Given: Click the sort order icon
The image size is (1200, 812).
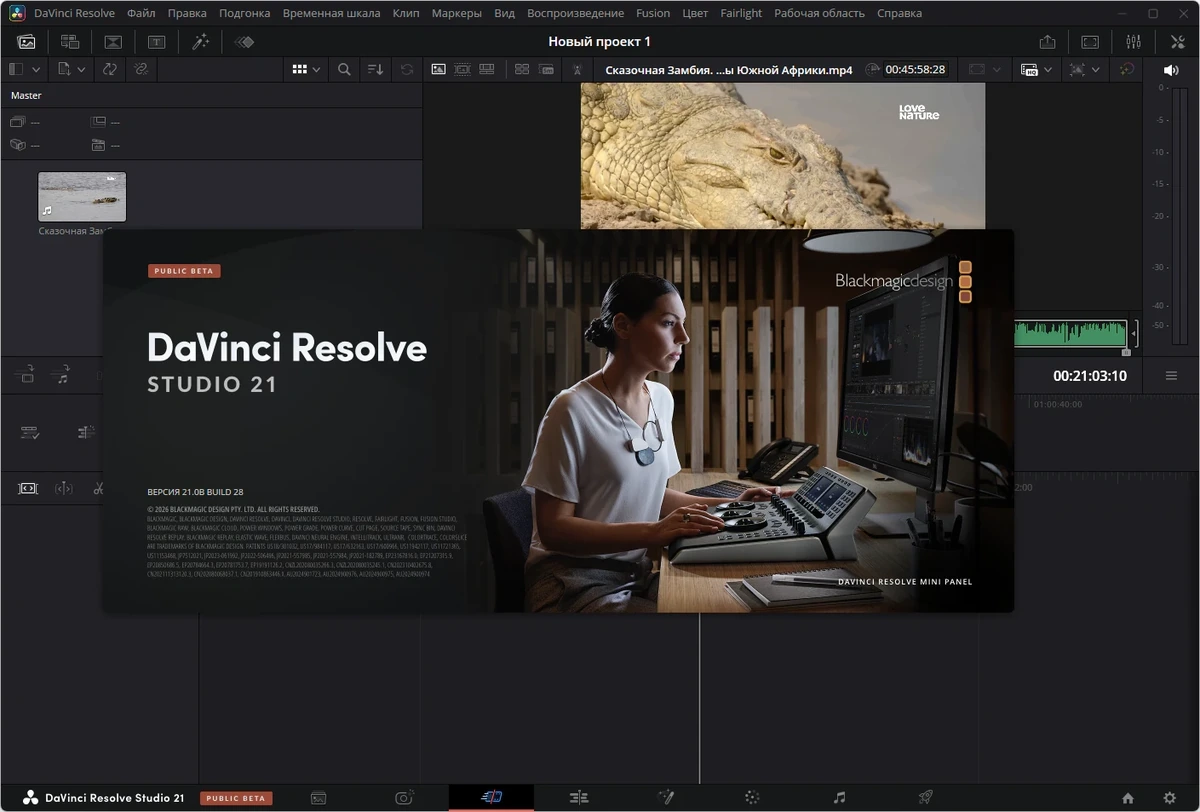Looking at the screenshot, I should pos(375,70).
